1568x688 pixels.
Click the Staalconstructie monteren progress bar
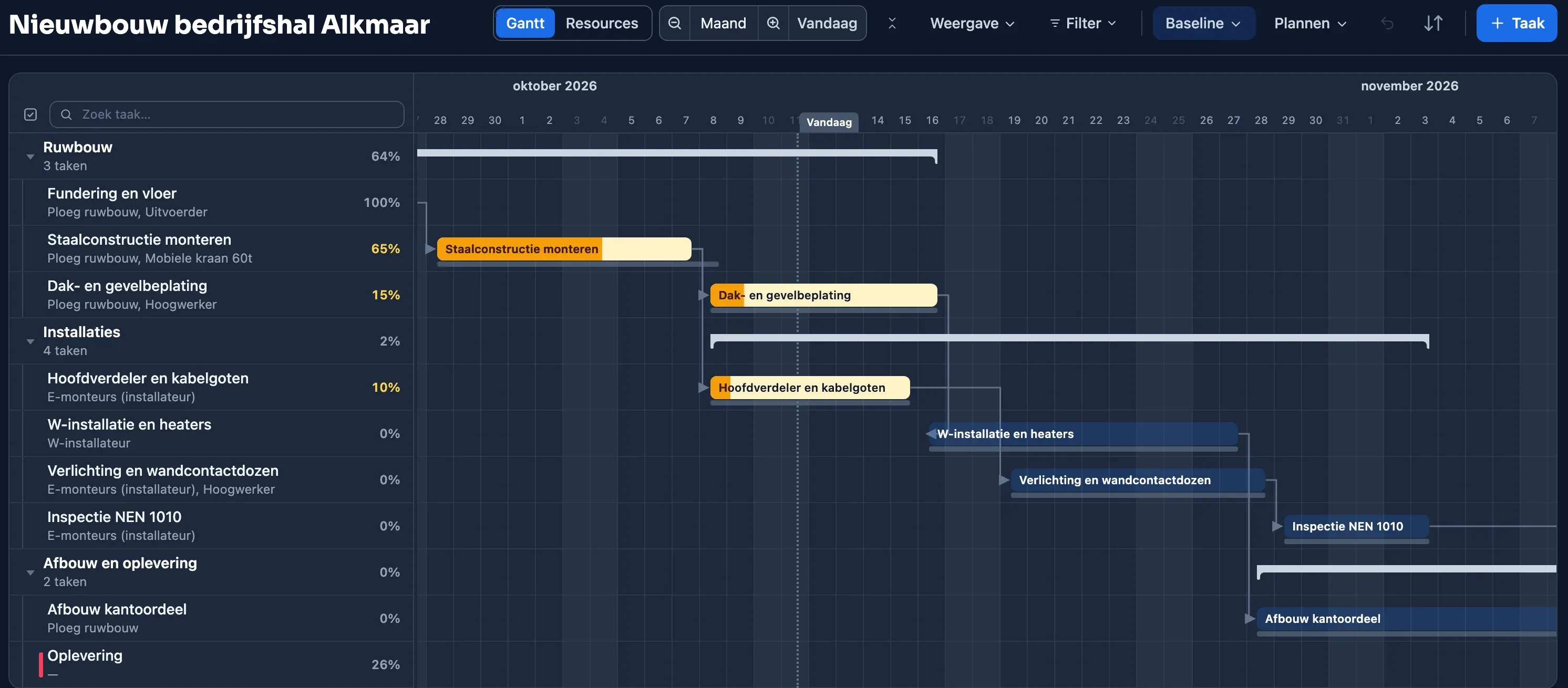[x=564, y=249]
